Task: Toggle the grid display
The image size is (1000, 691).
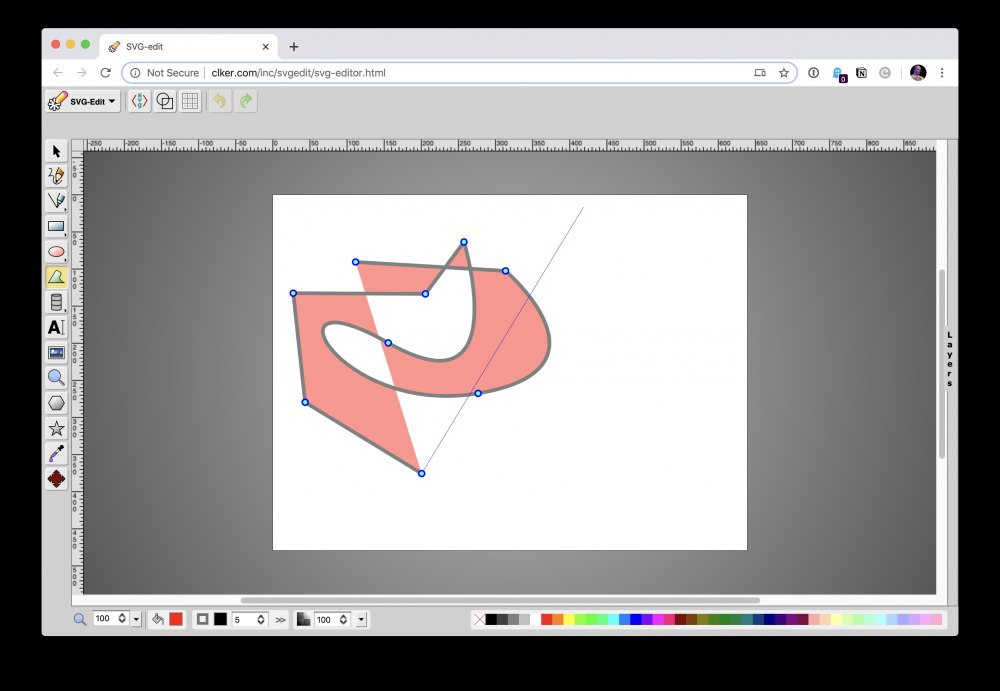Action: pyautogui.click(x=190, y=101)
